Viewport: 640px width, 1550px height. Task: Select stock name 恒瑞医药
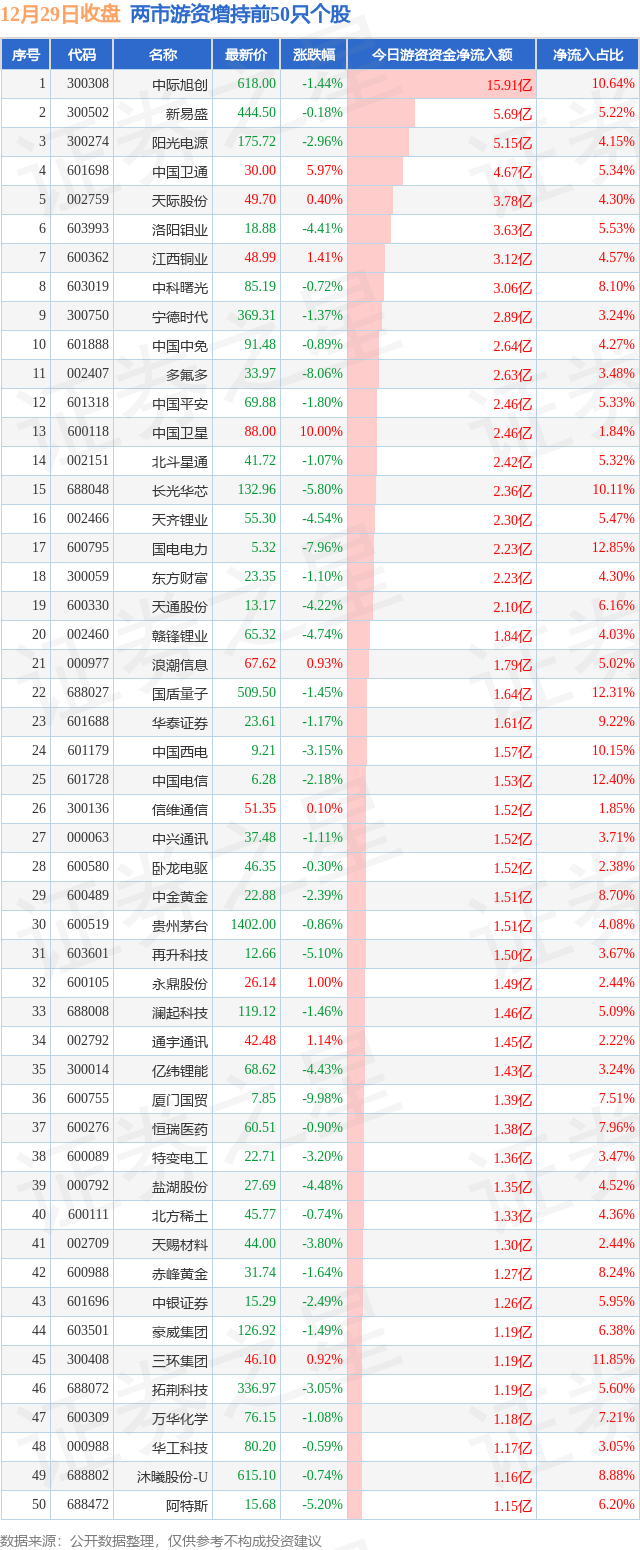click(x=180, y=1128)
